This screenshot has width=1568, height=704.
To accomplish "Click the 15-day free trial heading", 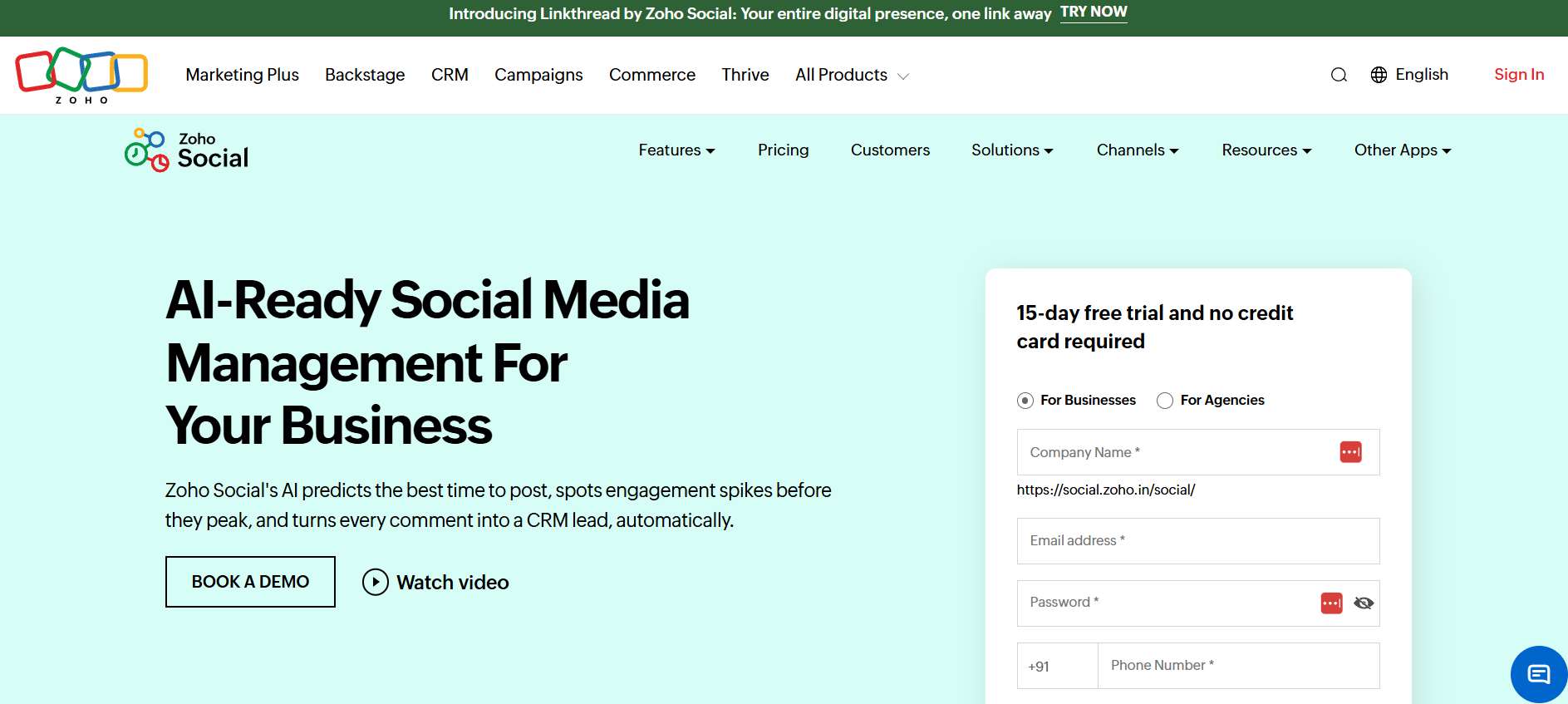I will [x=1155, y=327].
